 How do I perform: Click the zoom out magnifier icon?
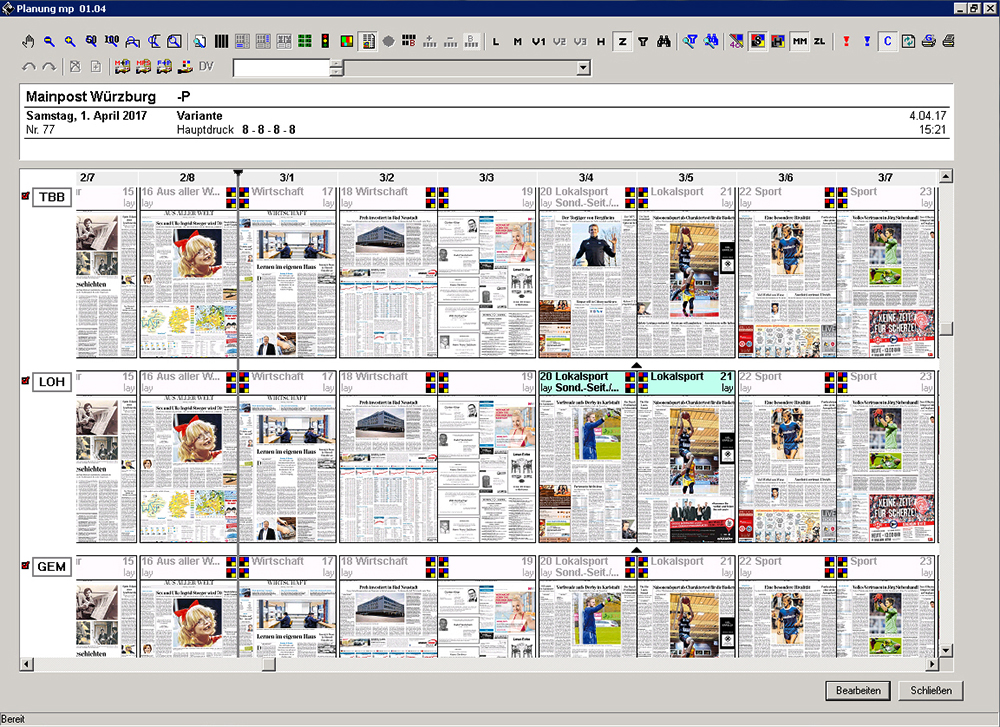49,41
